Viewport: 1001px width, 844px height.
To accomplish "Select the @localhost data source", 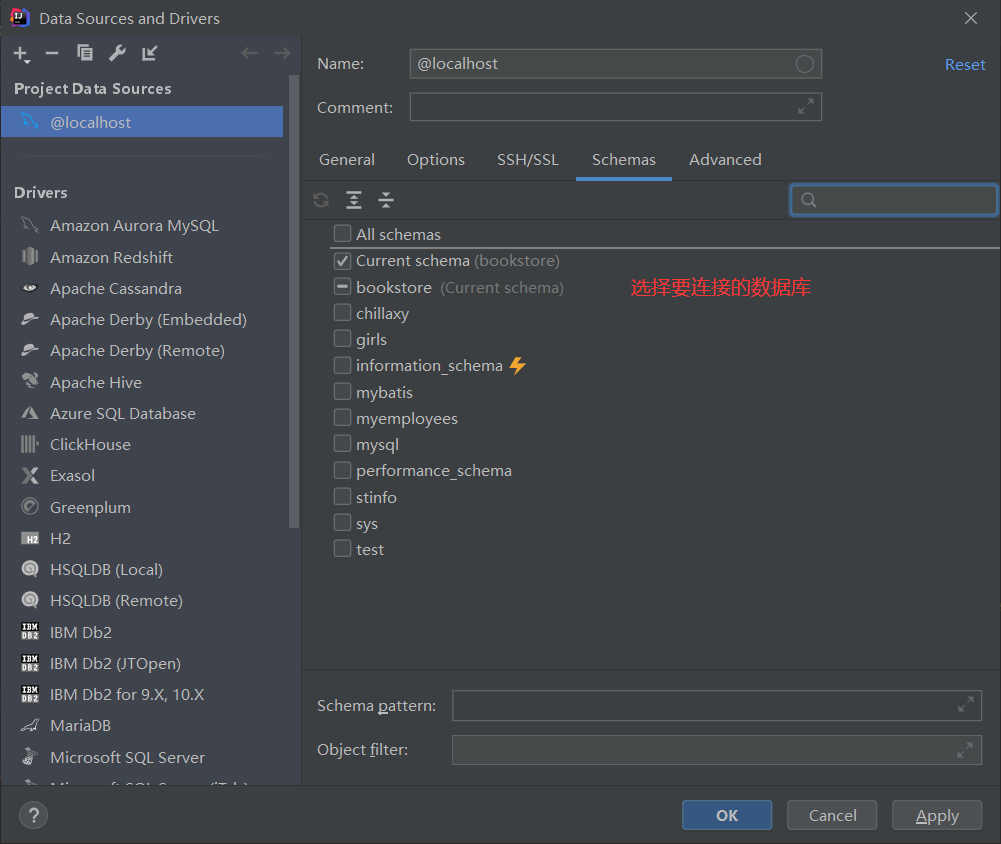I will [142, 122].
